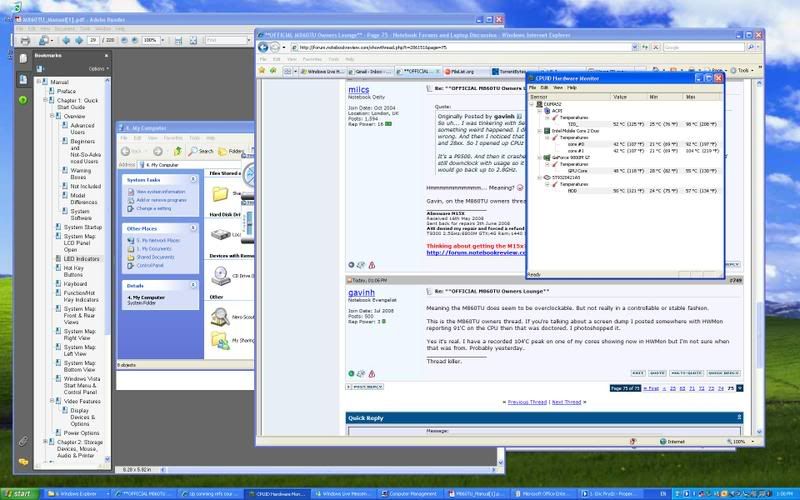The height and width of the screenshot is (500, 800).
Task: Toggle Folders view in My Computer toolbar
Action: [x=232, y=151]
